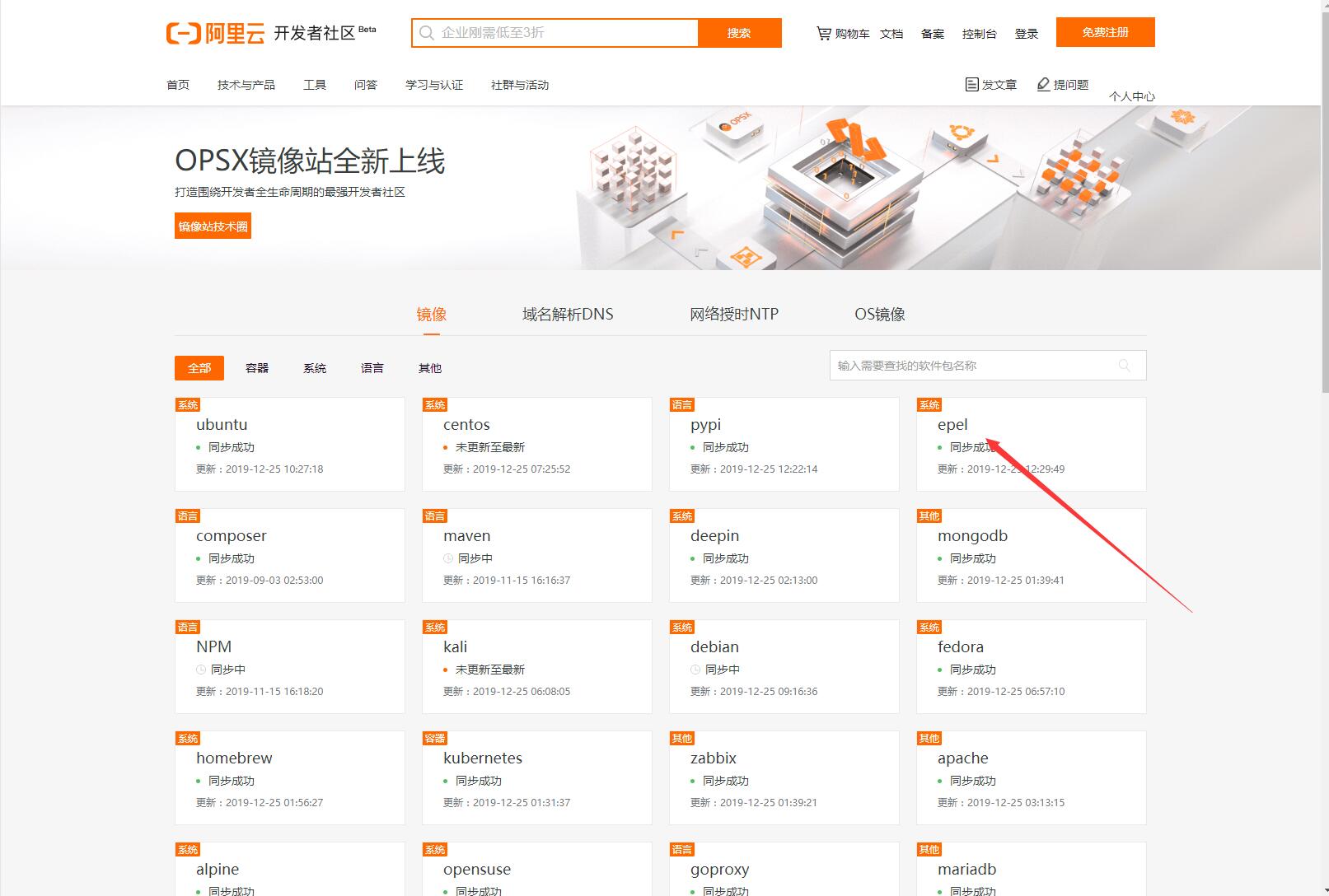
Task: Open the composer mirror card
Action: [x=290, y=556]
